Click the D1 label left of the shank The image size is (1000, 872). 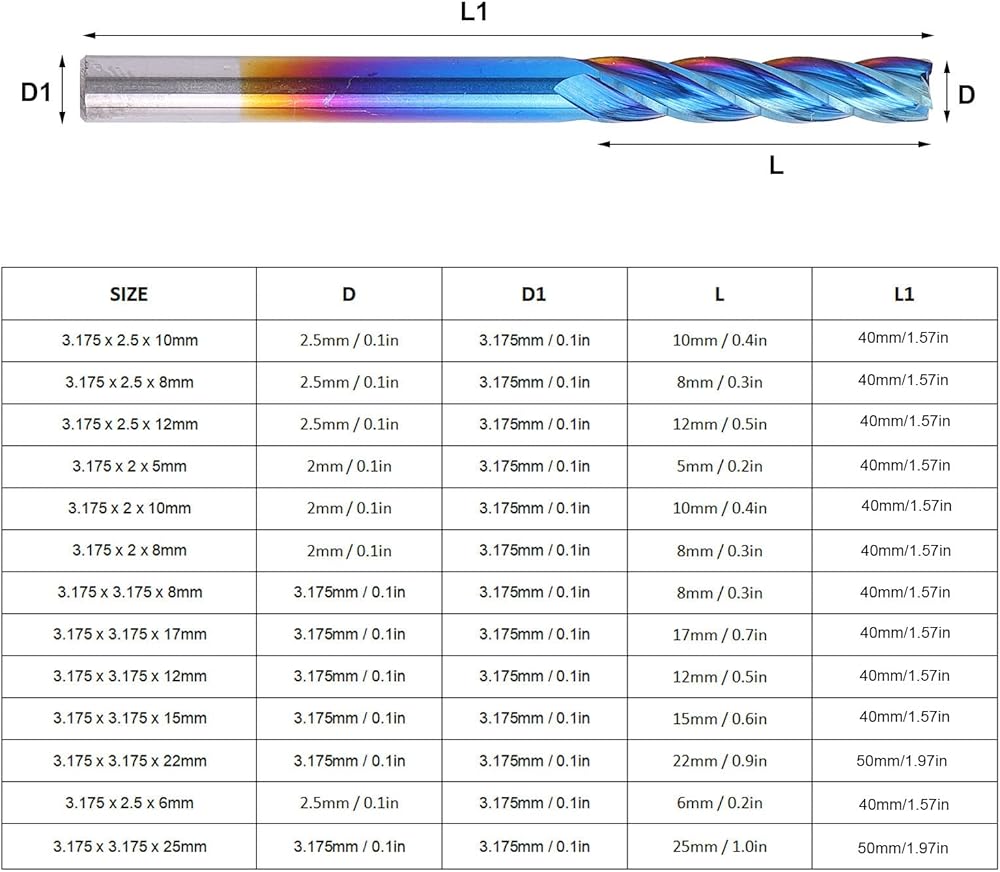tap(36, 92)
